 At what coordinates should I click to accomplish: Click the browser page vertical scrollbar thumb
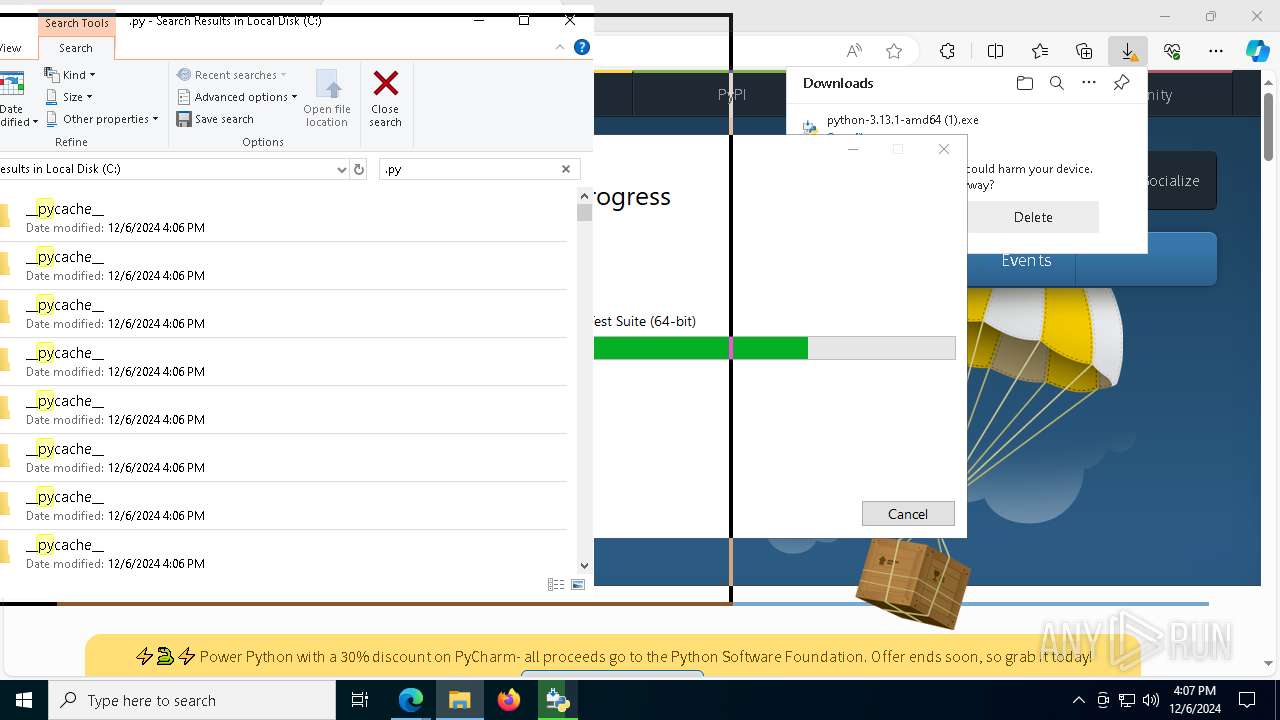pyautogui.click(x=1269, y=126)
